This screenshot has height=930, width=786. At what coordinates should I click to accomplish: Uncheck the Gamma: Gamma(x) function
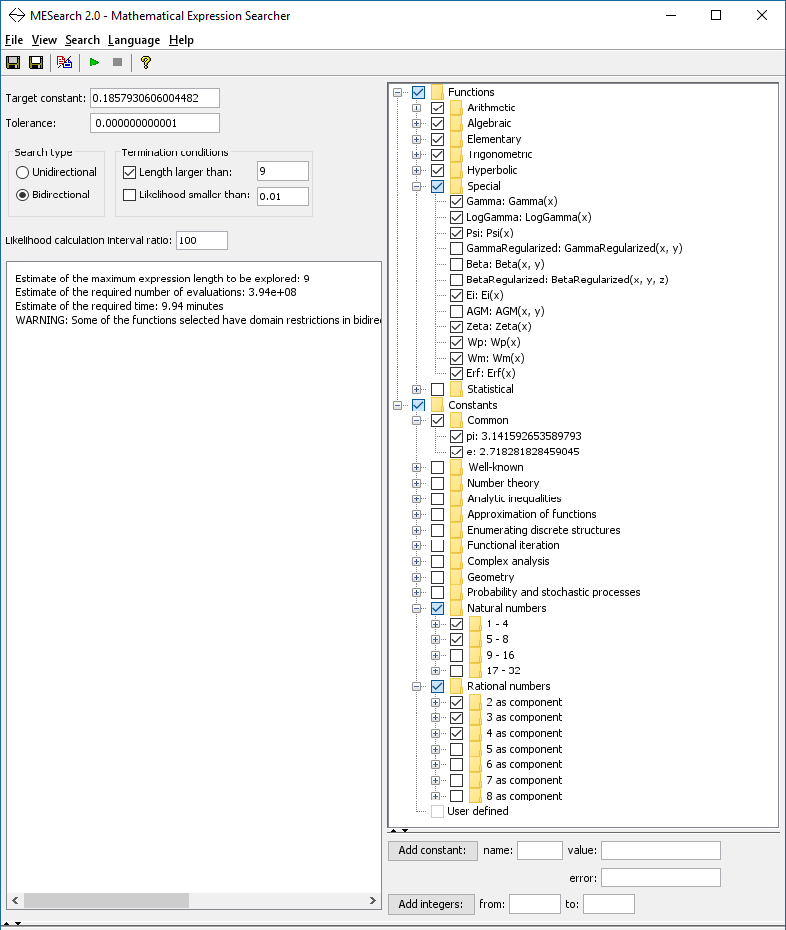tap(457, 202)
